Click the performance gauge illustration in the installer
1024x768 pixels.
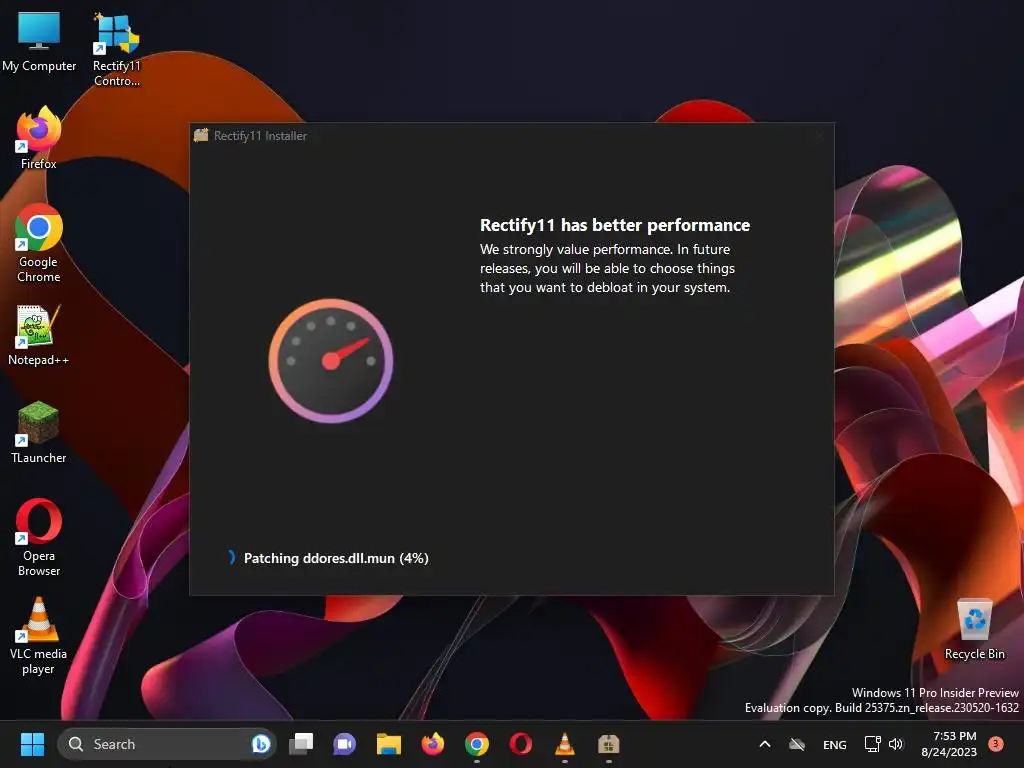tap(331, 360)
